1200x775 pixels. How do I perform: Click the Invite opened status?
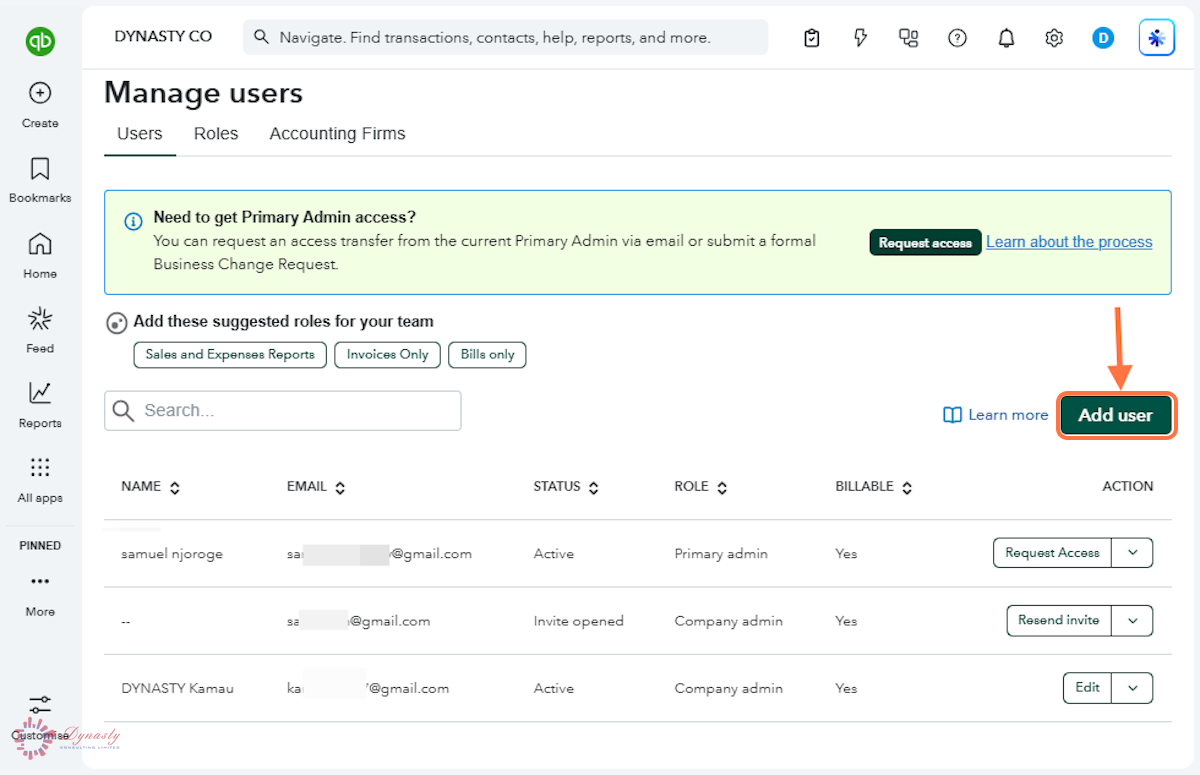pyautogui.click(x=578, y=621)
